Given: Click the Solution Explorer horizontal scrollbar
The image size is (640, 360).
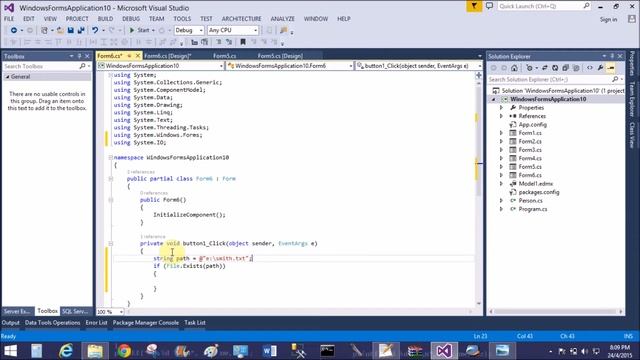Looking at the screenshot, I should point(556,312).
